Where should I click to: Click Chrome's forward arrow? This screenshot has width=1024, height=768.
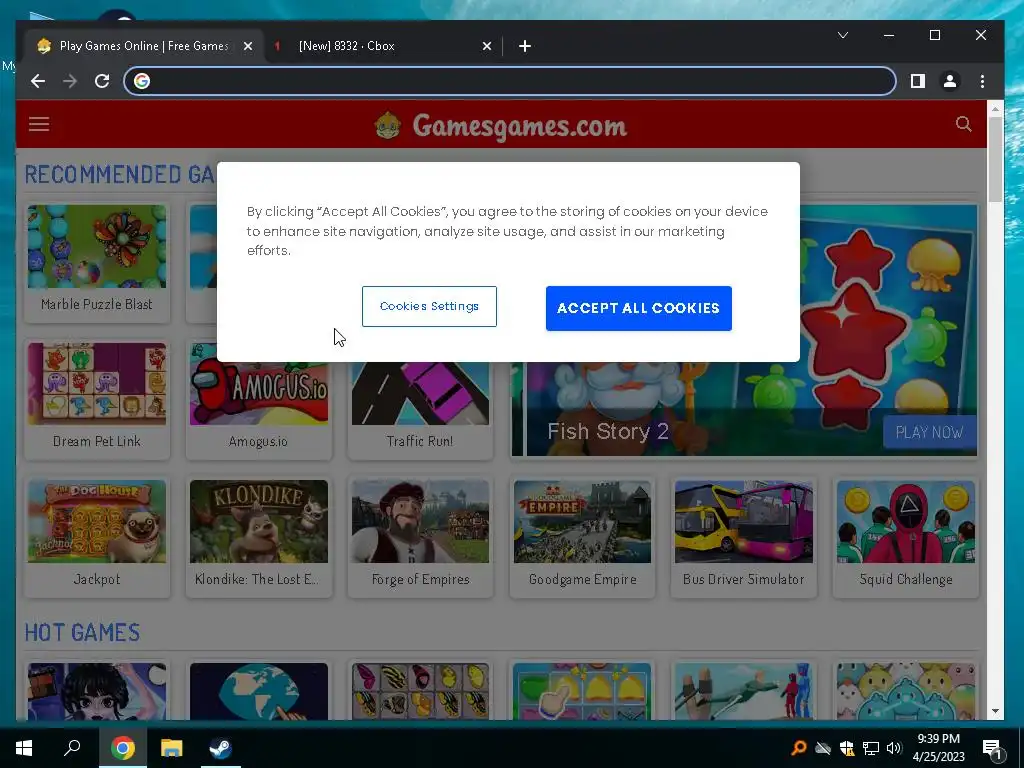pos(70,81)
